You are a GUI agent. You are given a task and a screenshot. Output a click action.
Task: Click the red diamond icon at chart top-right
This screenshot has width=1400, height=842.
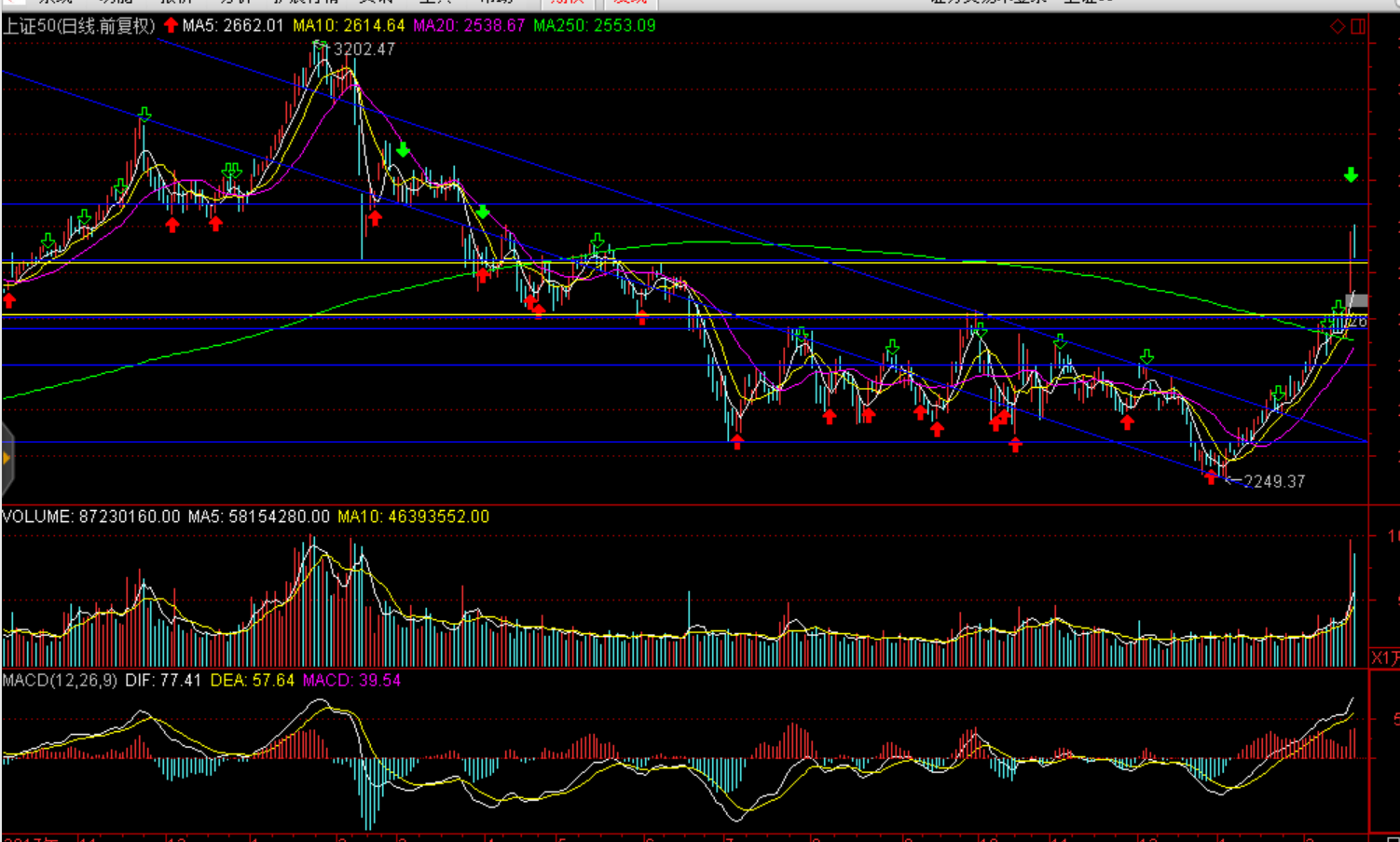tap(1337, 26)
